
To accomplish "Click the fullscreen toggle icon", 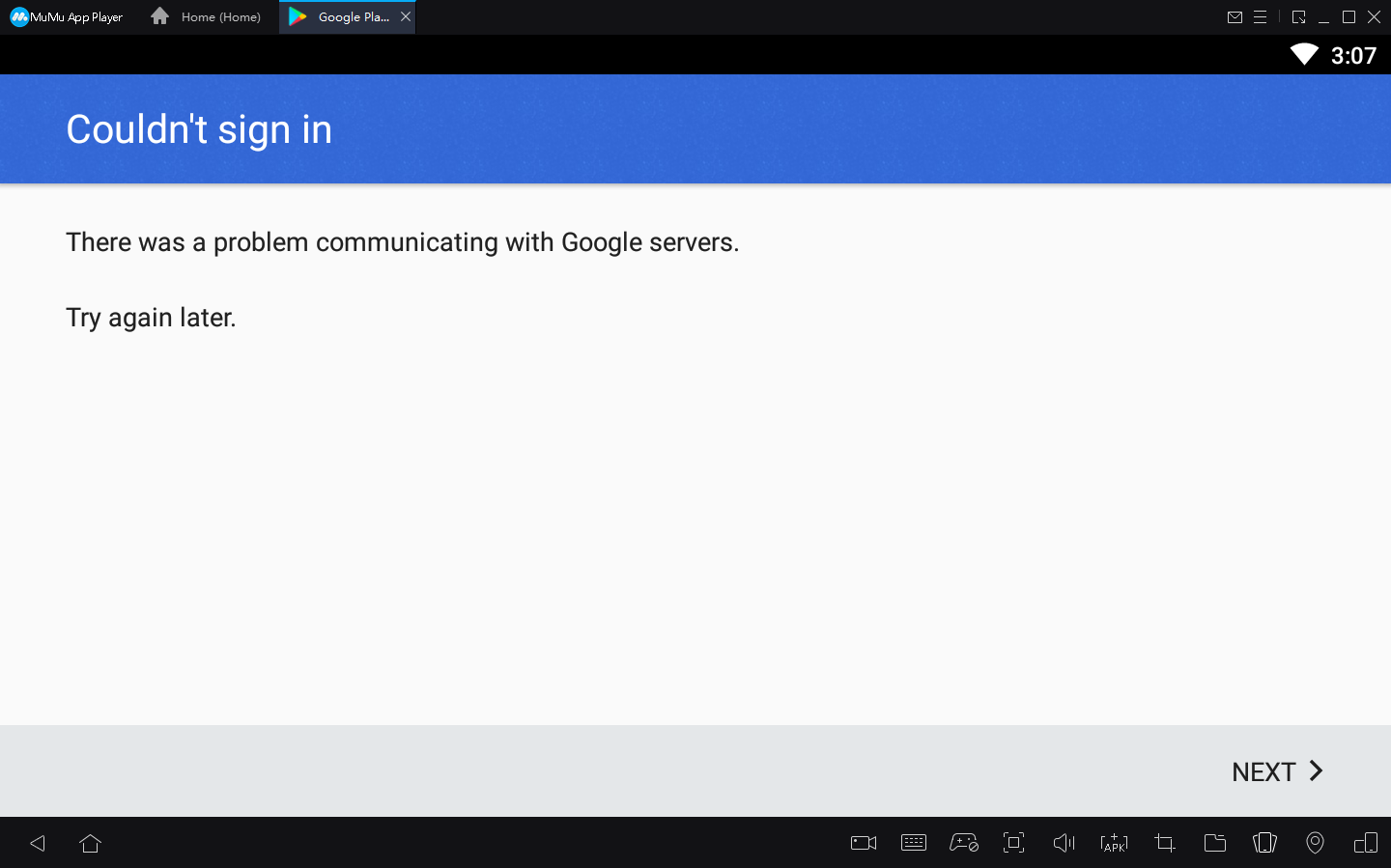I will [x=1013, y=843].
